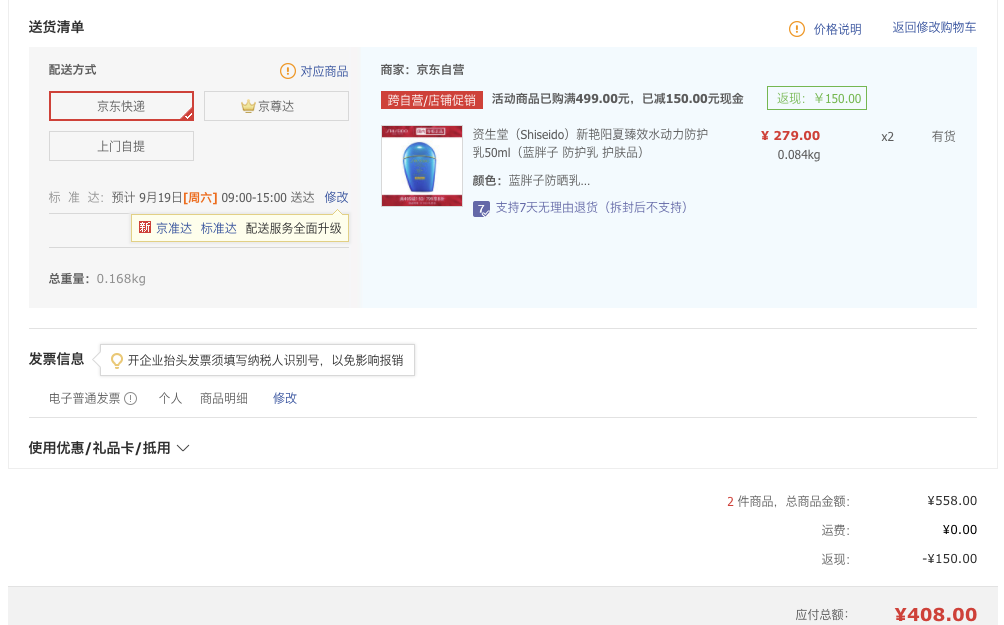Viewport: 1004px width, 625px height.
Task: Open the 标准达 link in tooltip
Action: pyautogui.click(x=218, y=229)
